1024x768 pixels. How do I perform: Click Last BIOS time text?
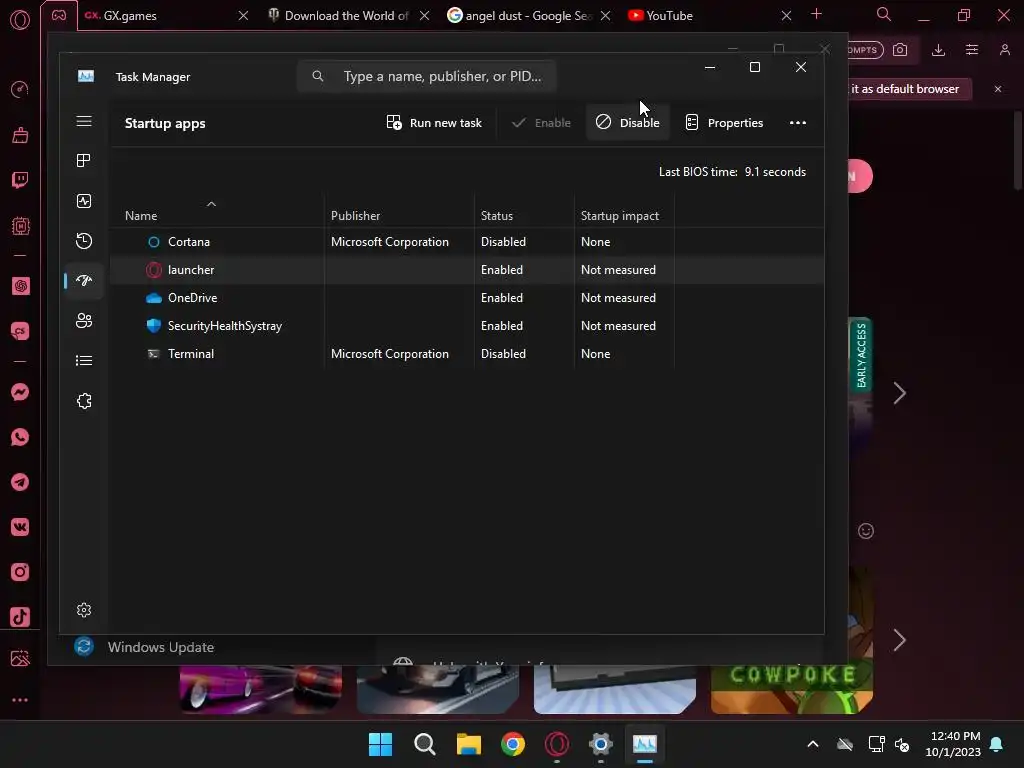(x=732, y=172)
